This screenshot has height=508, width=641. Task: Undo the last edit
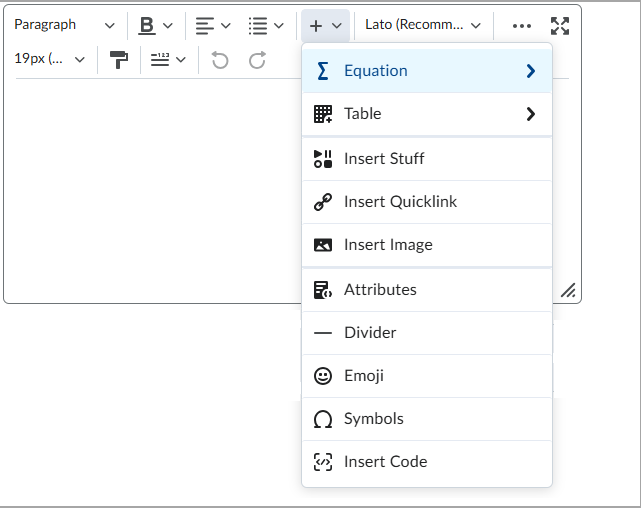point(220,60)
